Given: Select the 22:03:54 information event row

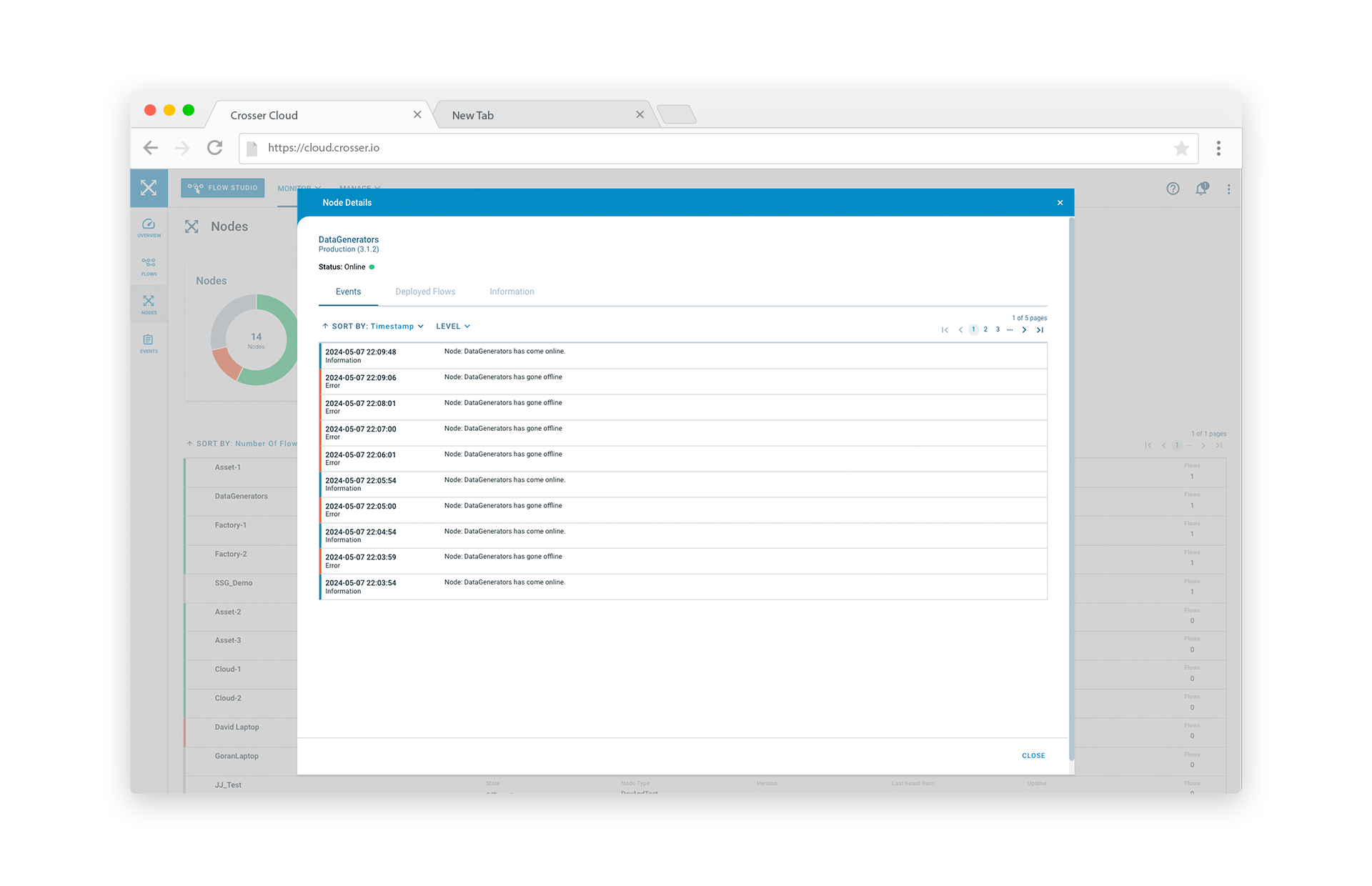Looking at the screenshot, I should pos(683,587).
